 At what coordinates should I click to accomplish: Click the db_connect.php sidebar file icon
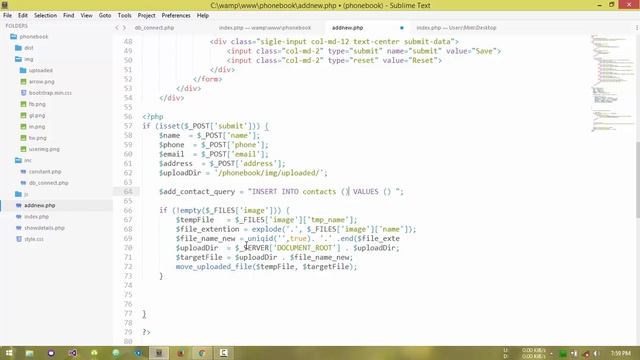coord(24,183)
